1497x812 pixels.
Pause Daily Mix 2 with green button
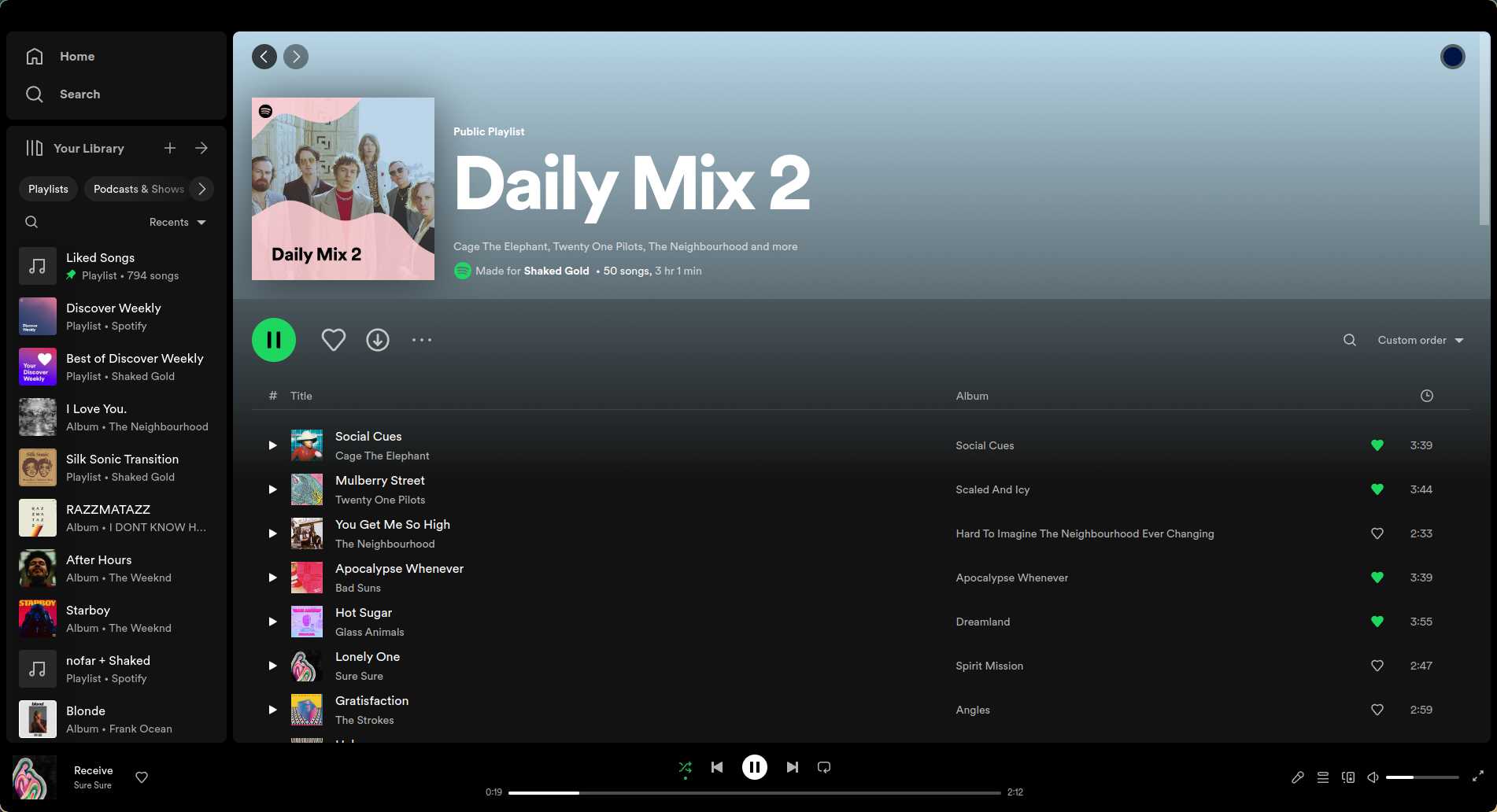[274, 340]
